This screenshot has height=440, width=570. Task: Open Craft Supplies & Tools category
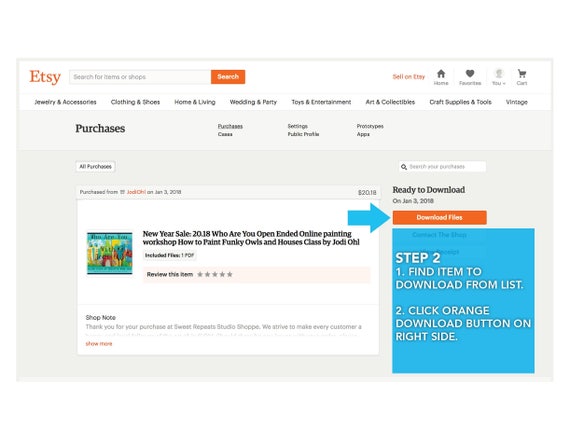click(460, 102)
